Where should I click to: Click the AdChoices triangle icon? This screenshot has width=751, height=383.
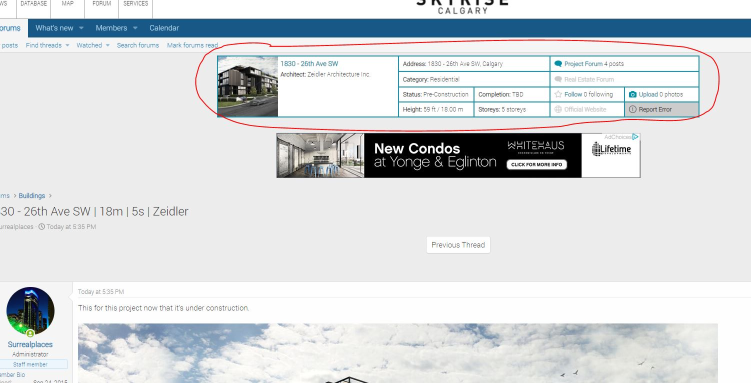pos(635,136)
